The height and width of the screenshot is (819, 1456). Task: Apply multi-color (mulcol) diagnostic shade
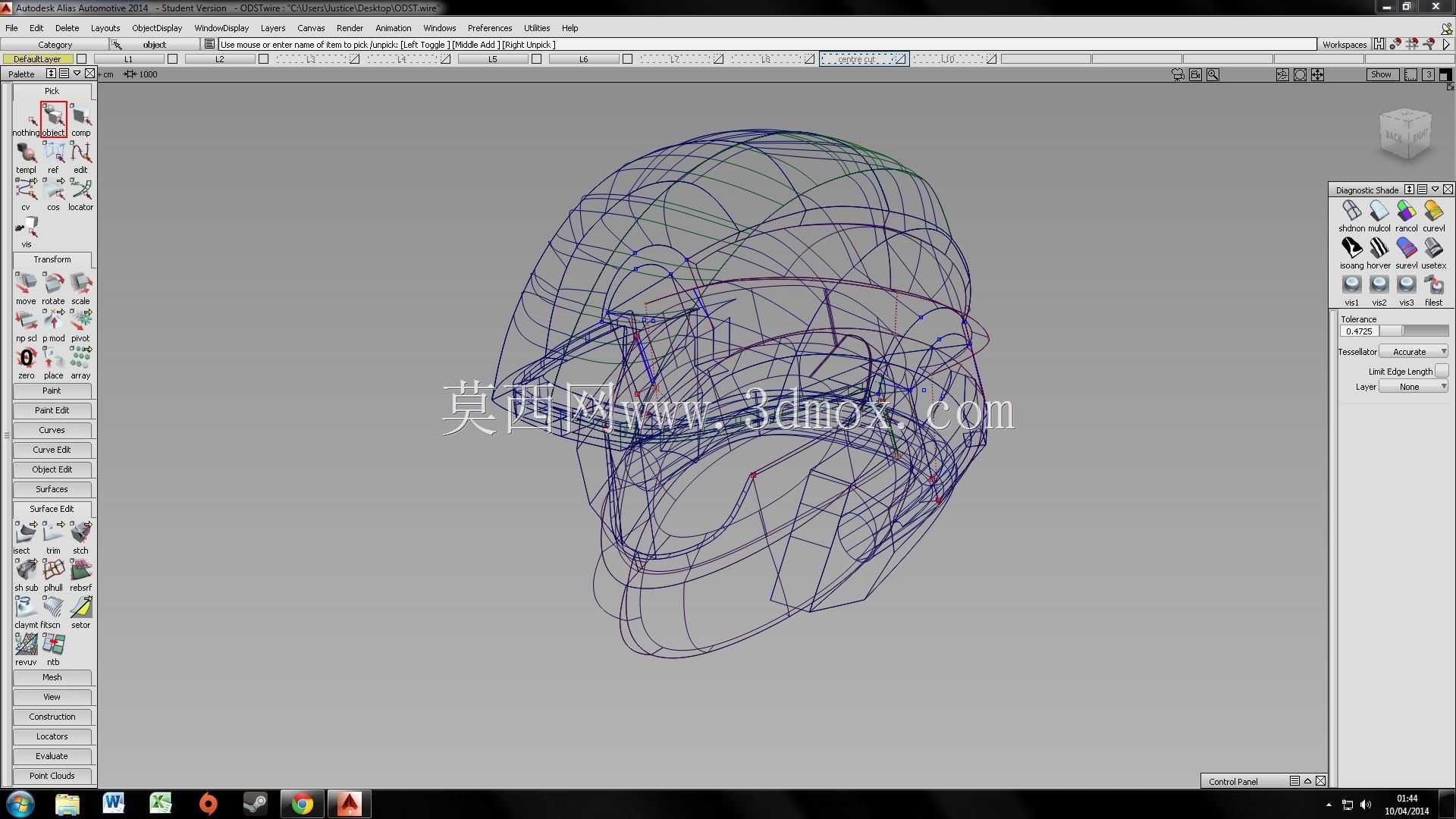click(1379, 215)
